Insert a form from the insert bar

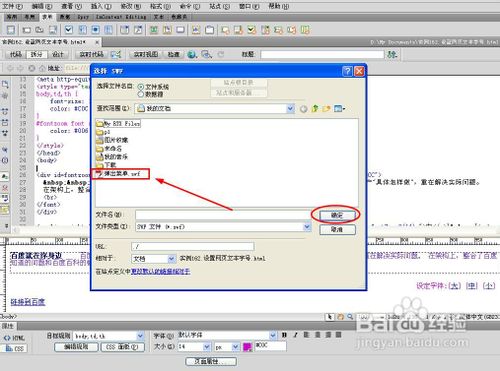11,30
